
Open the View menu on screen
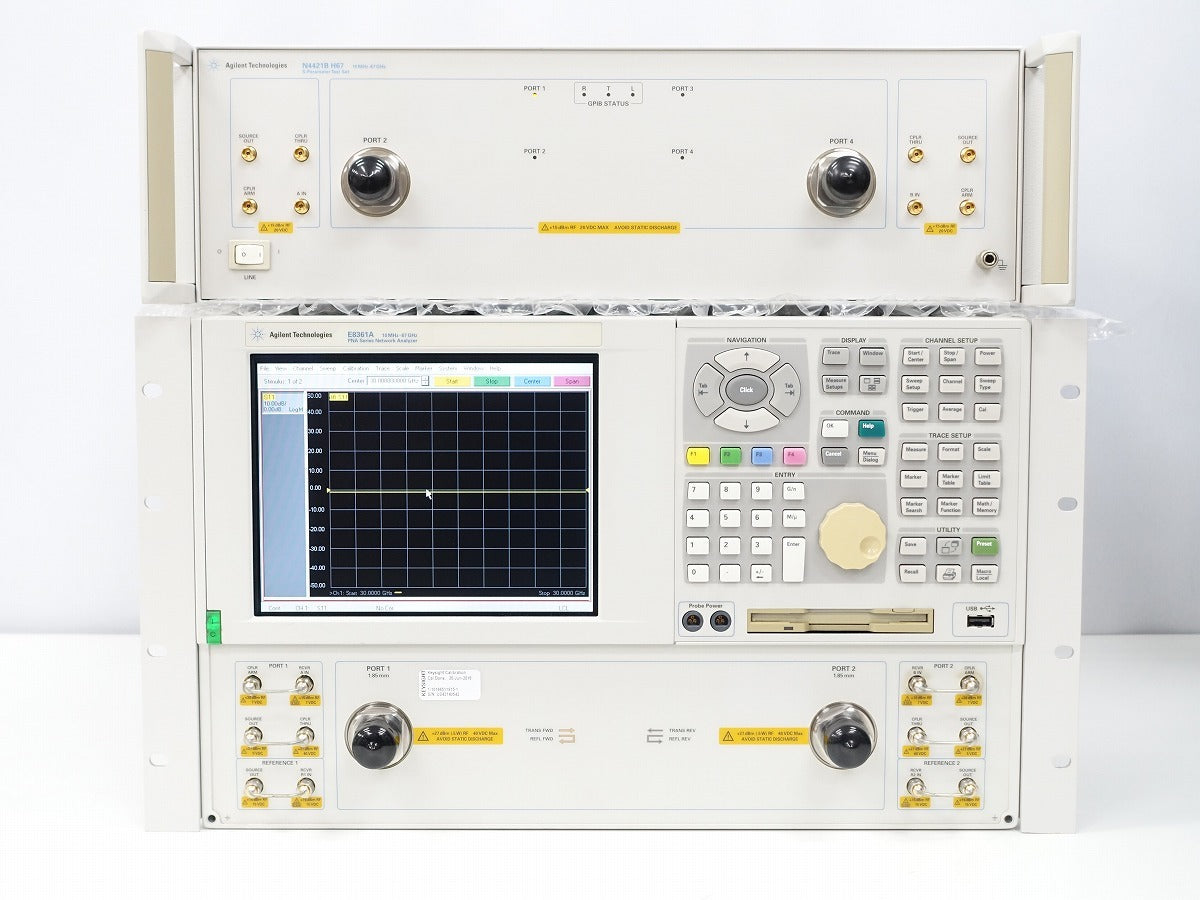coord(281,368)
